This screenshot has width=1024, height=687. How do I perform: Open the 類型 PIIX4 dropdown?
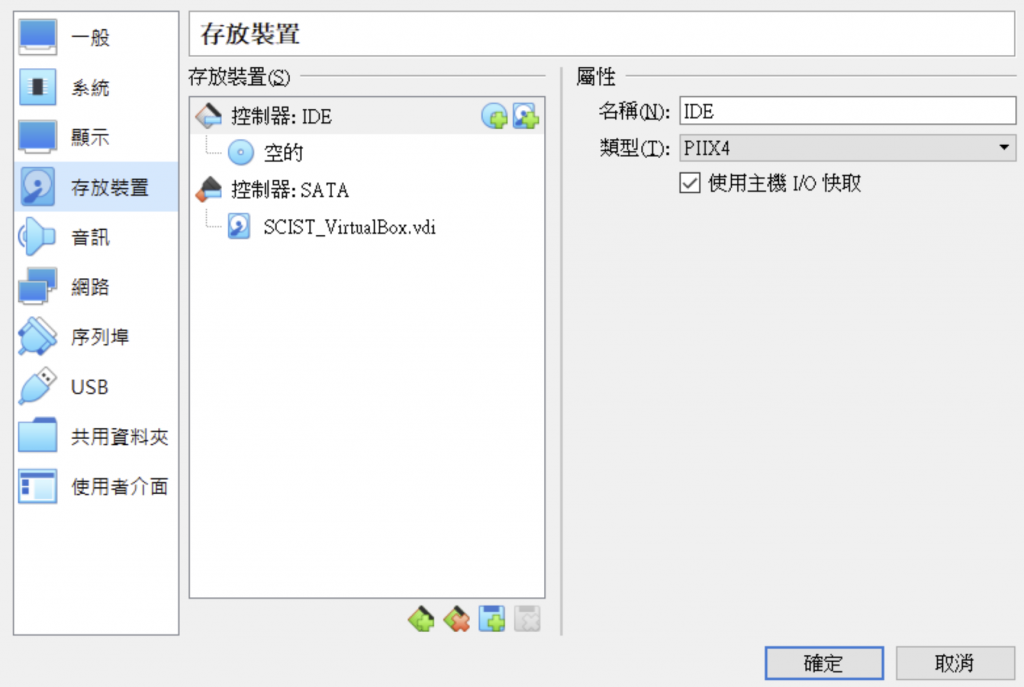coord(848,148)
